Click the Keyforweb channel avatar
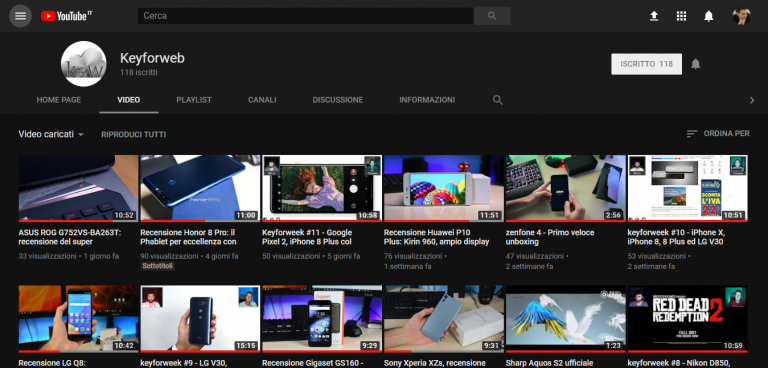The height and width of the screenshot is (368, 768). click(84, 64)
